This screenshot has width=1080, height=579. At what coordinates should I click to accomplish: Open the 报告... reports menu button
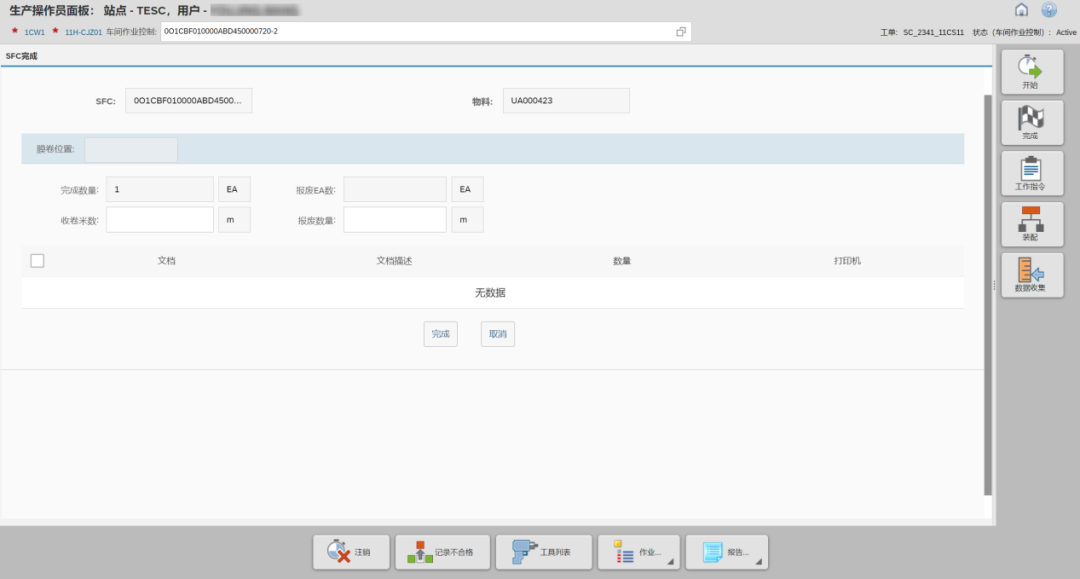(x=727, y=552)
